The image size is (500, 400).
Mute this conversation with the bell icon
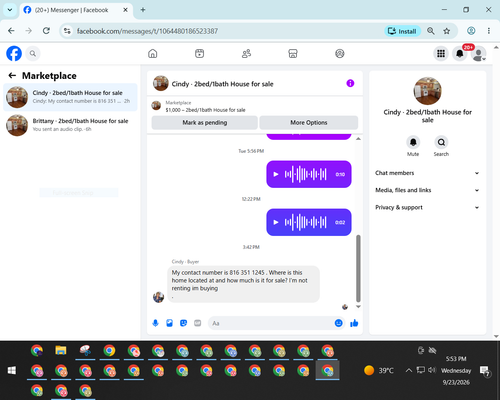(x=413, y=142)
